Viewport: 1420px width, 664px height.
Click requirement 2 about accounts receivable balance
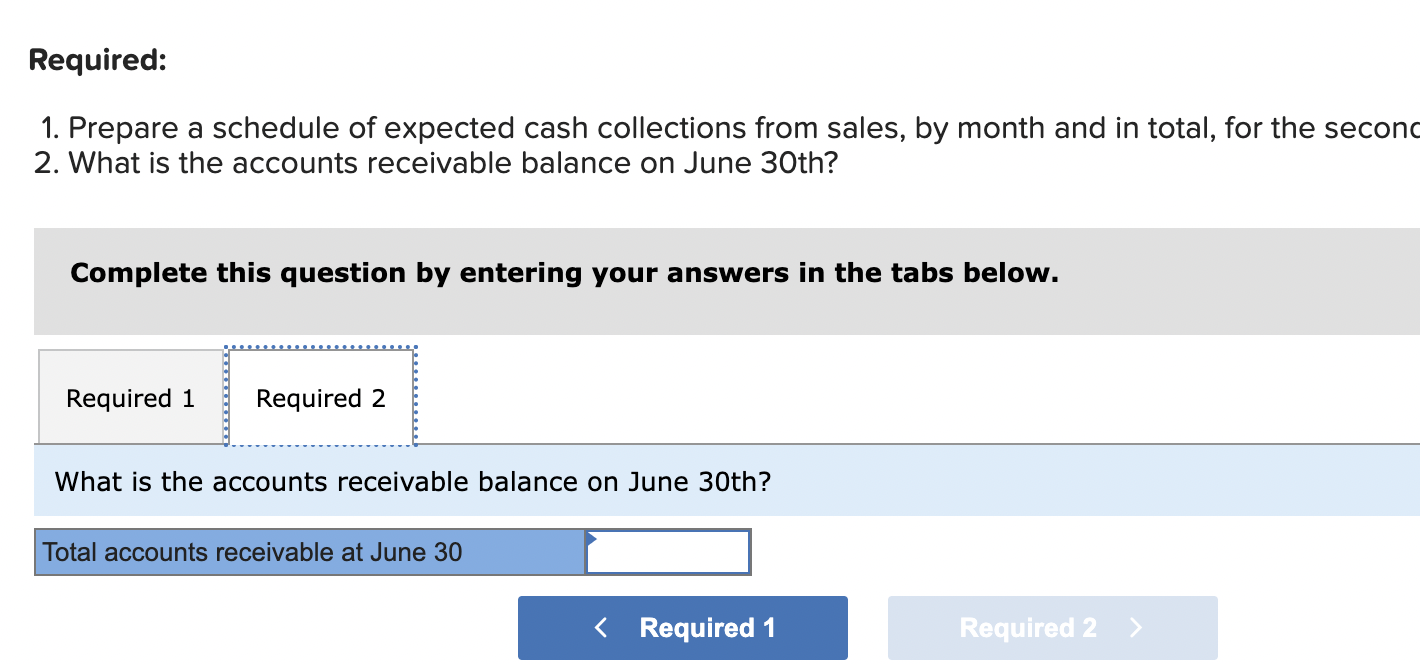pos(450,162)
